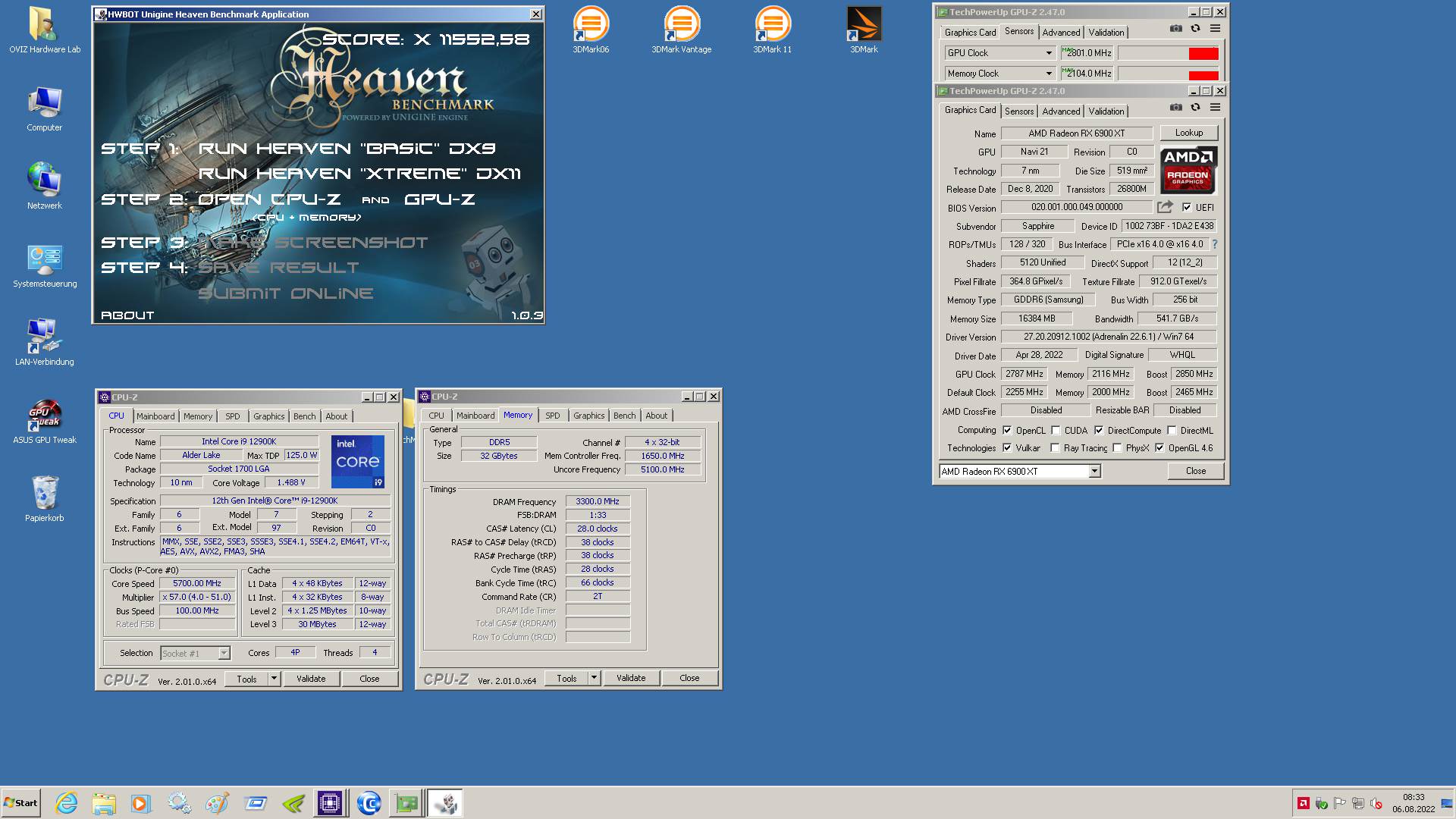1456x819 pixels.
Task: Expand the Memory Clock sensor dropdown
Action: pyautogui.click(x=1049, y=74)
